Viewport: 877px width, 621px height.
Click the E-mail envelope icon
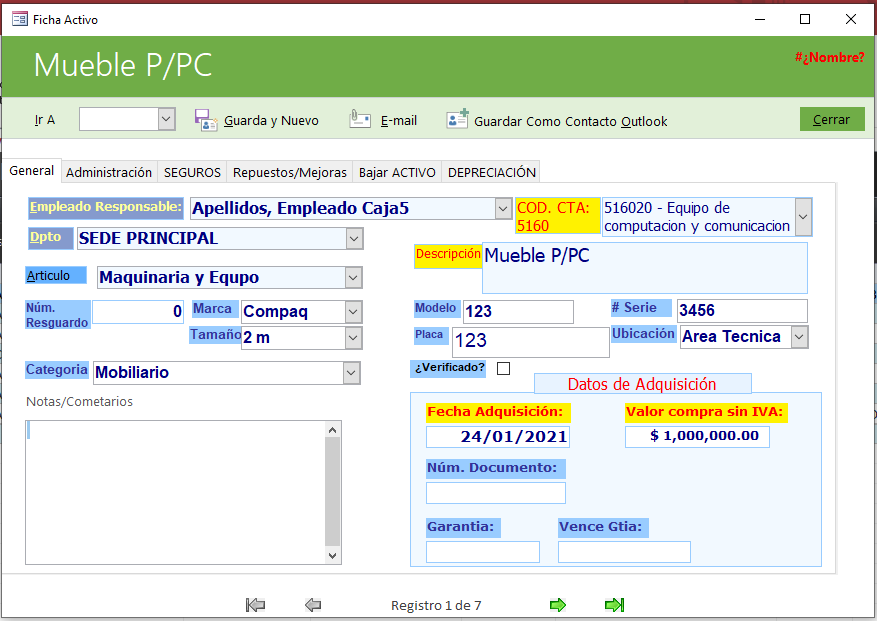(x=360, y=120)
